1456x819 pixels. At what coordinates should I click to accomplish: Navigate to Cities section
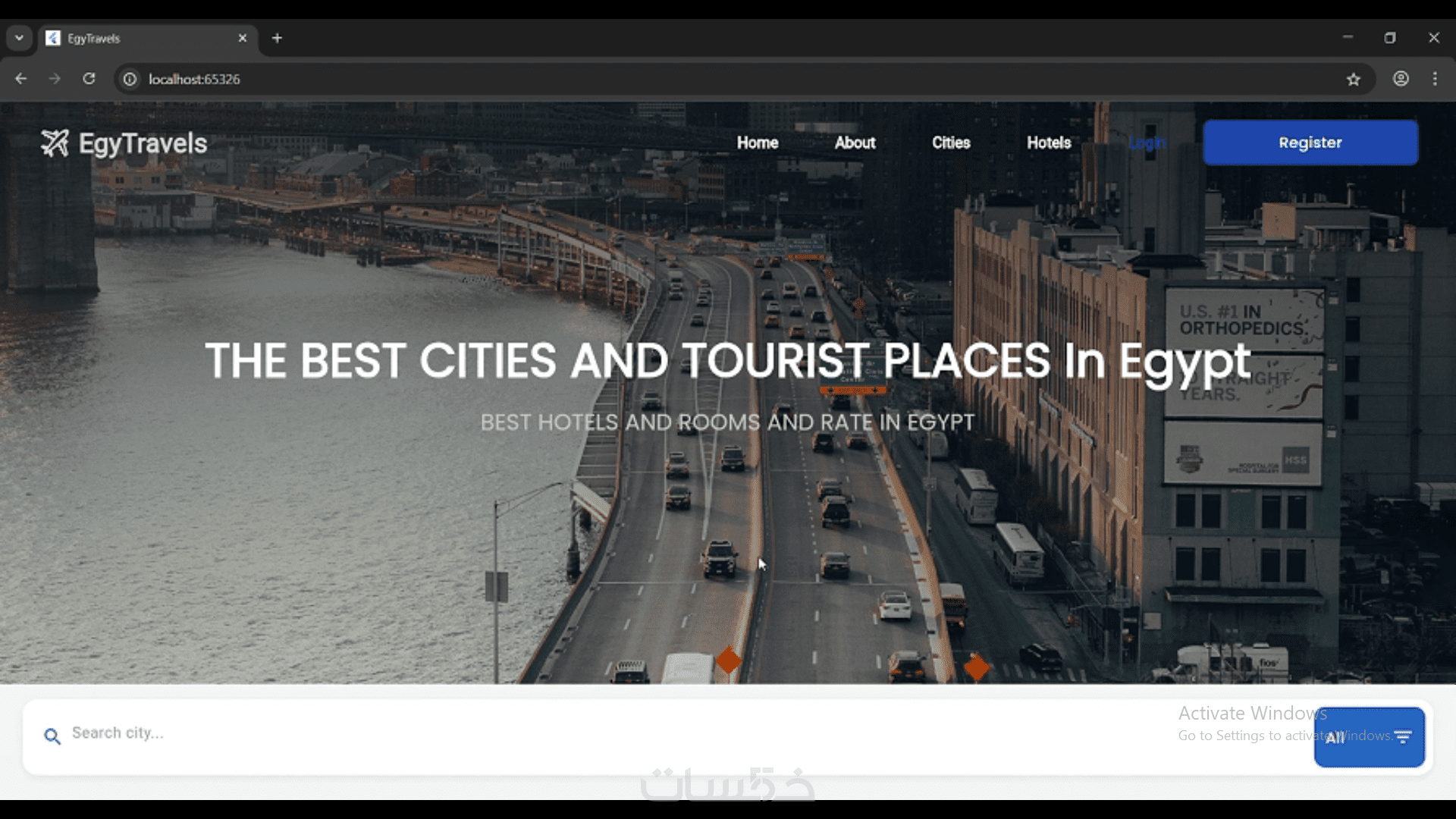pos(951,143)
